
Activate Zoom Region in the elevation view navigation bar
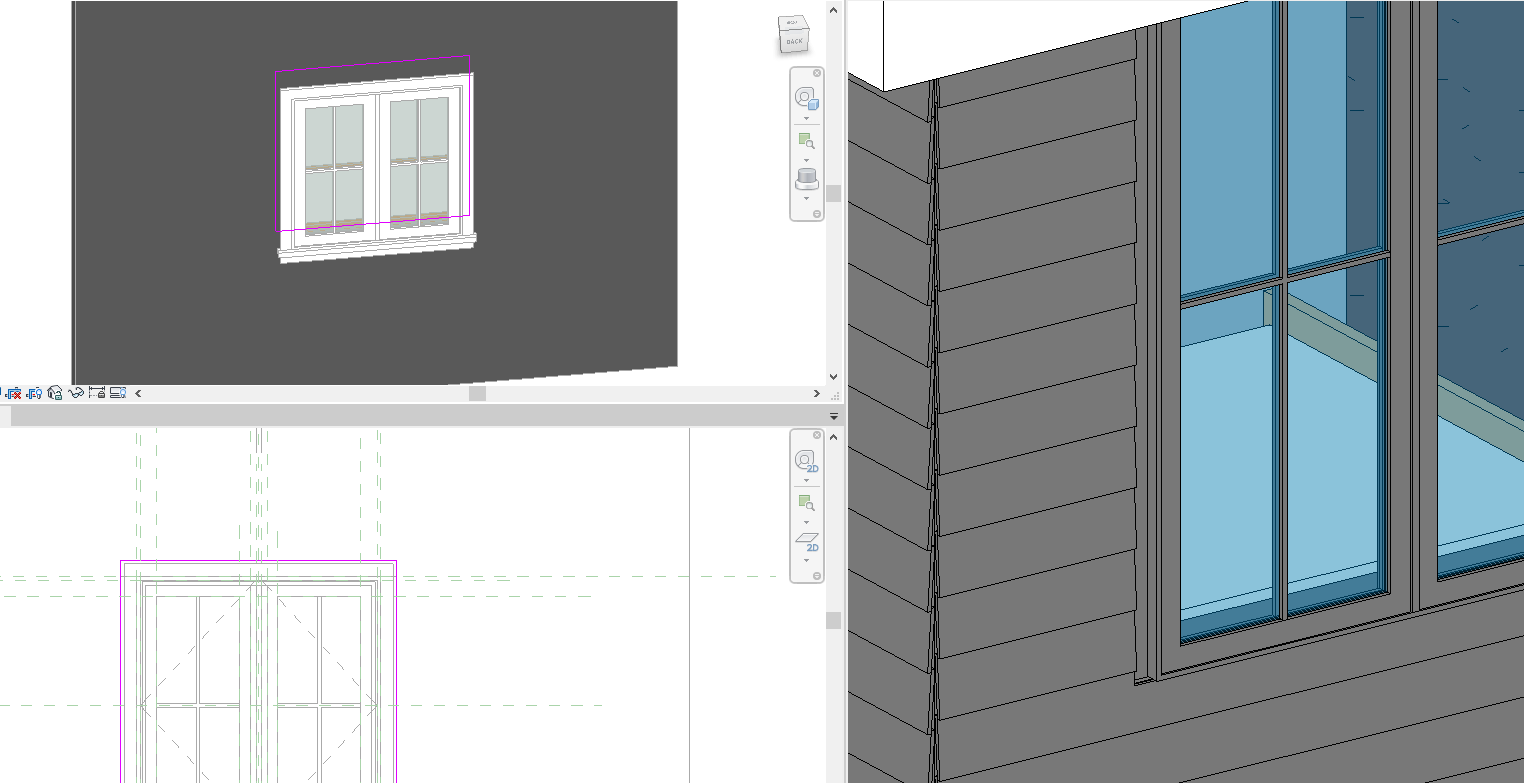[x=806, y=503]
